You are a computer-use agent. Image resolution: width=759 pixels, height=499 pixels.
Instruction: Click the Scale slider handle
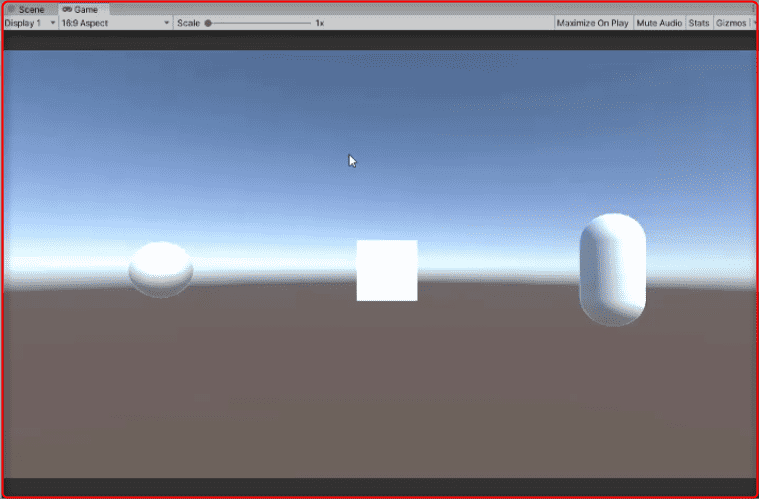point(208,23)
